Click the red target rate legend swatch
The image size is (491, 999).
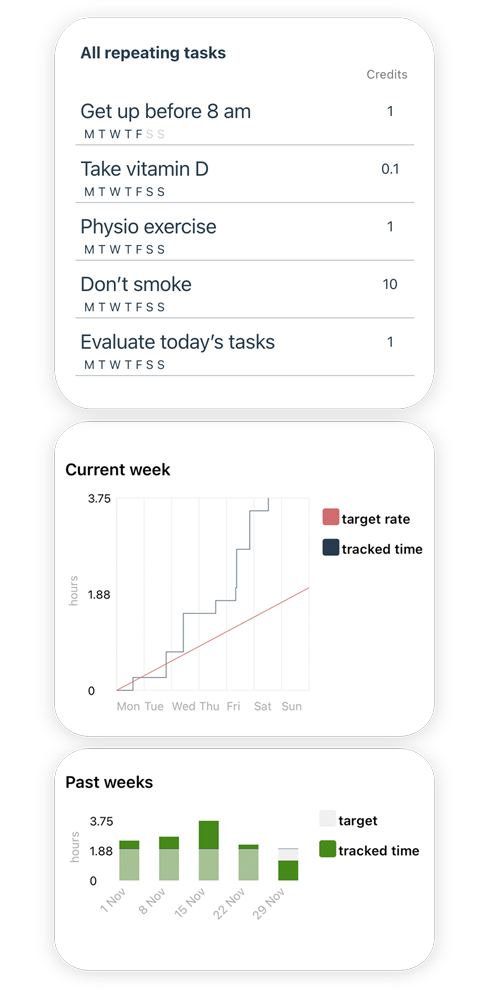(331, 517)
